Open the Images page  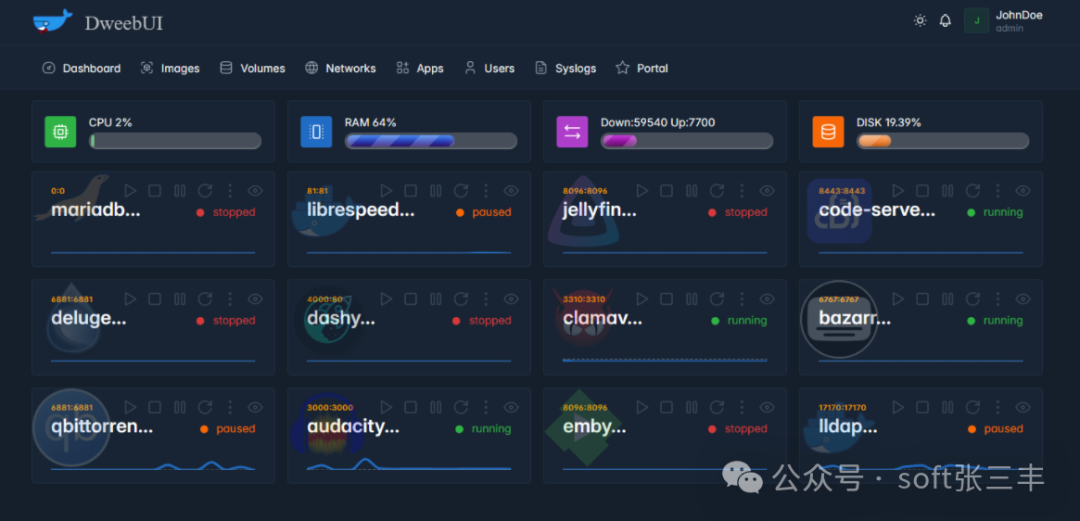click(170, 68)
